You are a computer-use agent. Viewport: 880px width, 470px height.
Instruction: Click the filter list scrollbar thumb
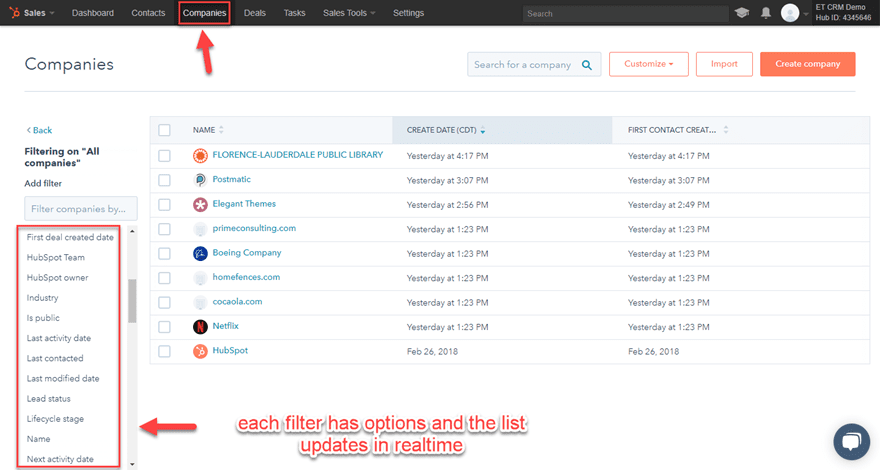[x=132, y=301]
